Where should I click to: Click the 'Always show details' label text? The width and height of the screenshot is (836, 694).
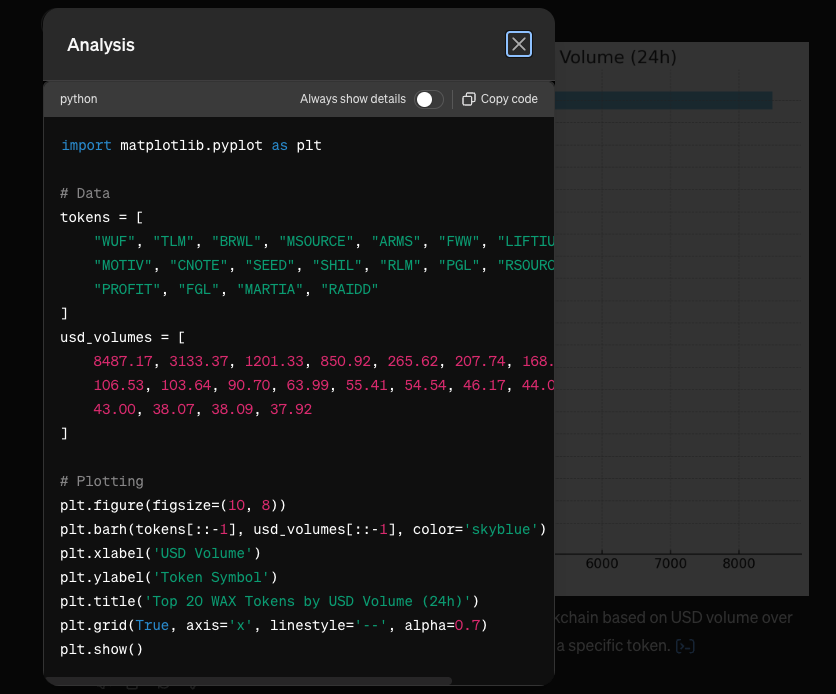(x=352, y=99)
